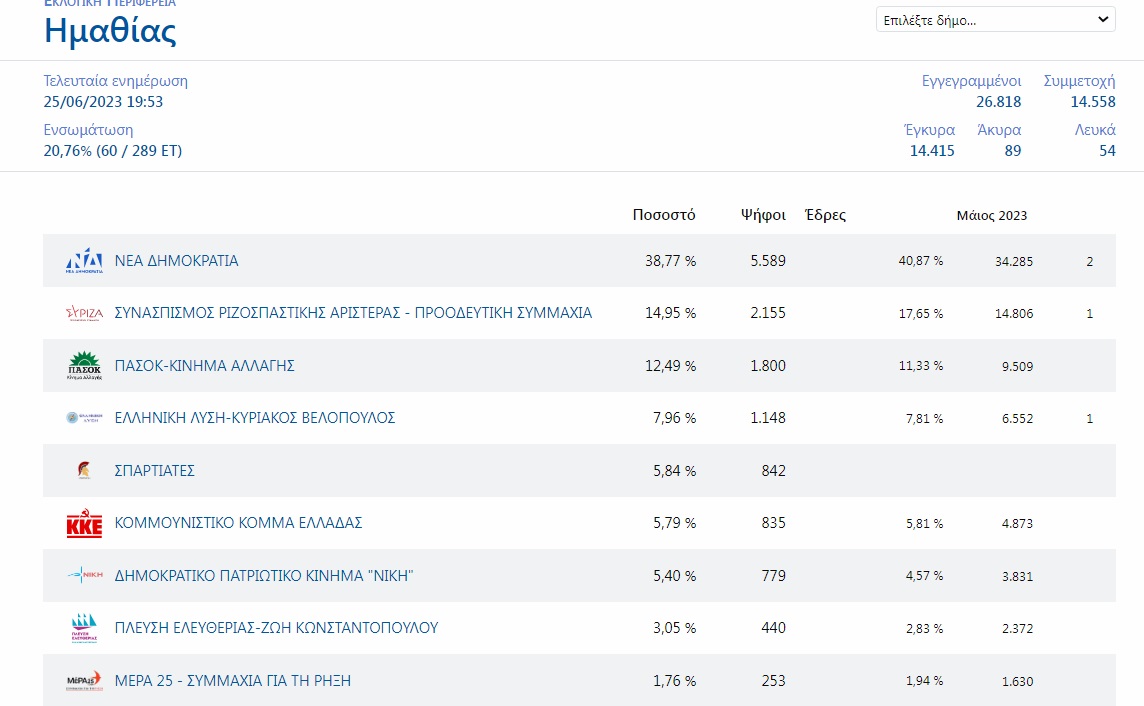This screenshot has width=1144, height=706.
Task: Click the red KKE party logo
Action: click(x=84, y=523)
